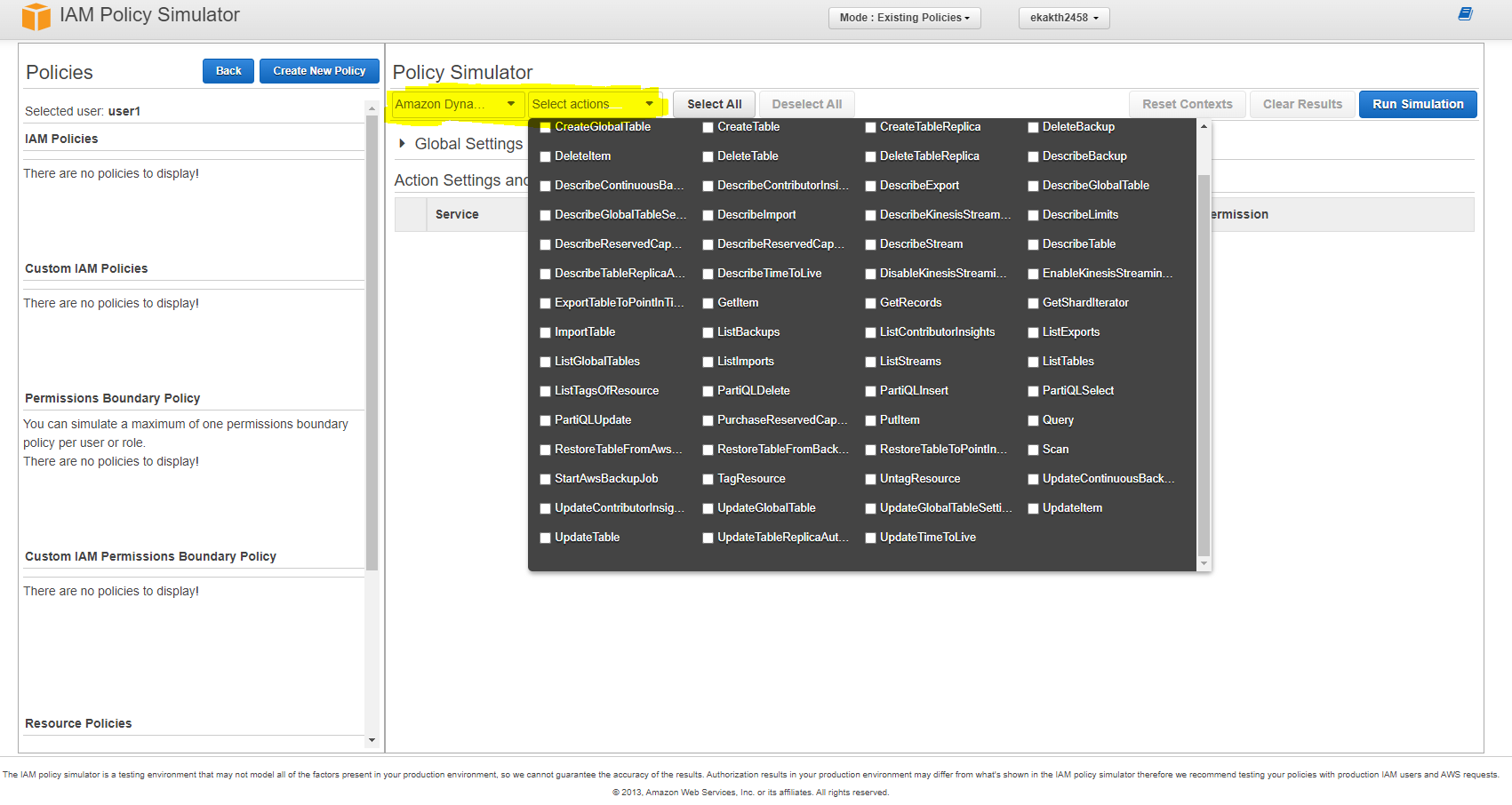The image size is (1512, 805).
Task: Click the AWS orange cube logo
Action: pyautogui.click(x=36, y=16)
